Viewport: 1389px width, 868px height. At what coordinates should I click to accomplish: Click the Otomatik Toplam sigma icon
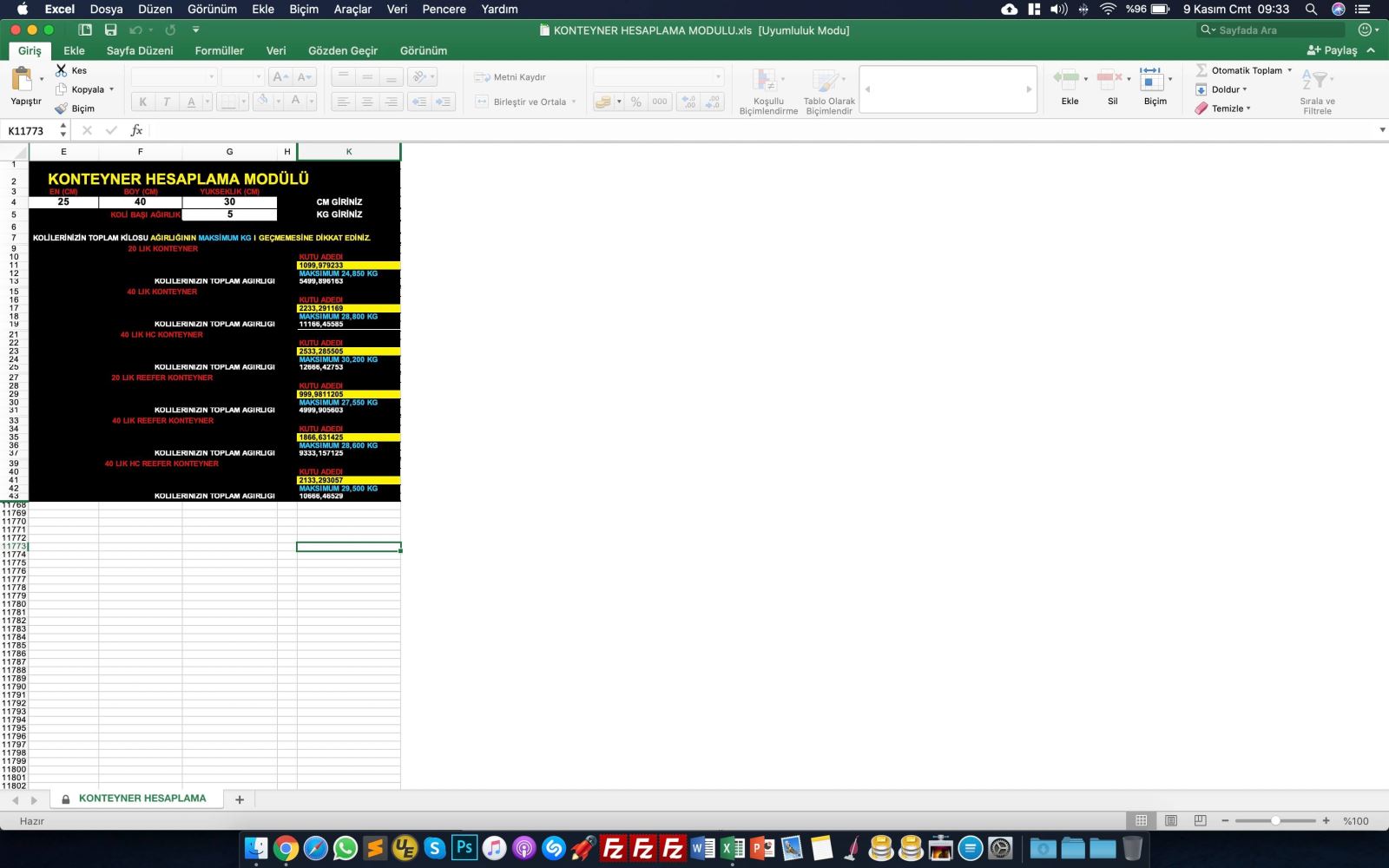click(x=1201, y=70)
